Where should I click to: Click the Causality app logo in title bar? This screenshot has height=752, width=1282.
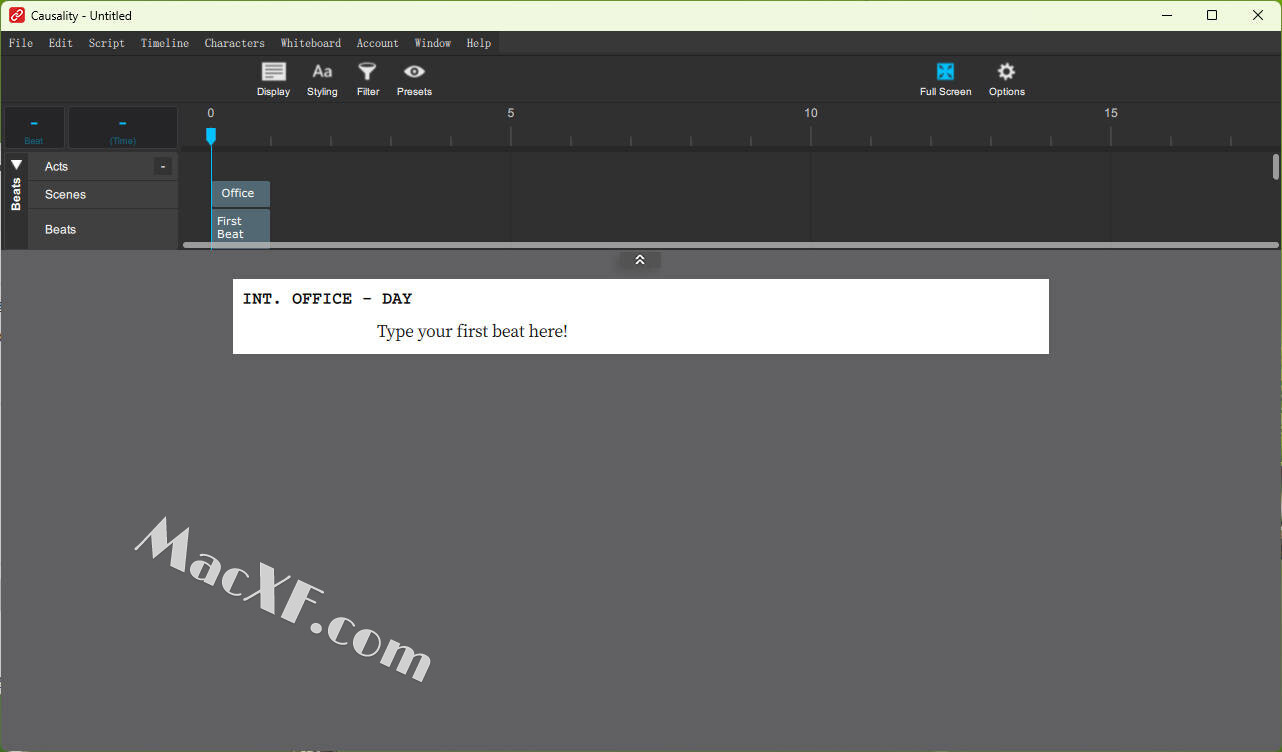pos(16,15)
